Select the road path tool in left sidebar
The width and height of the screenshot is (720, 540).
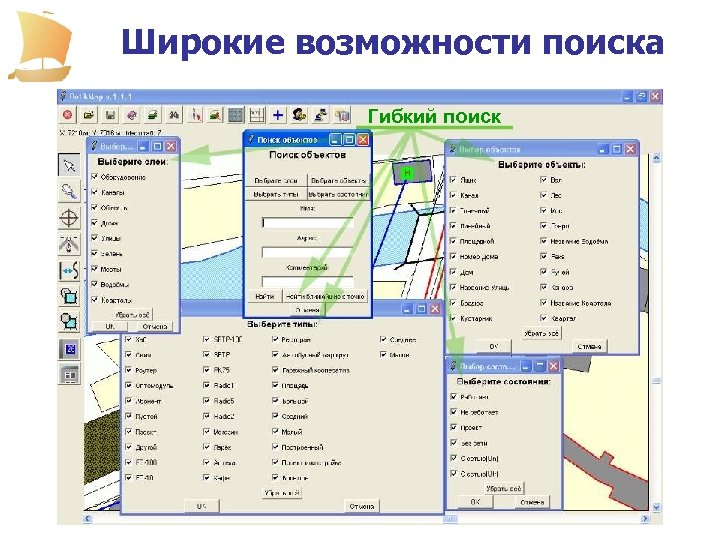(69, 243)
